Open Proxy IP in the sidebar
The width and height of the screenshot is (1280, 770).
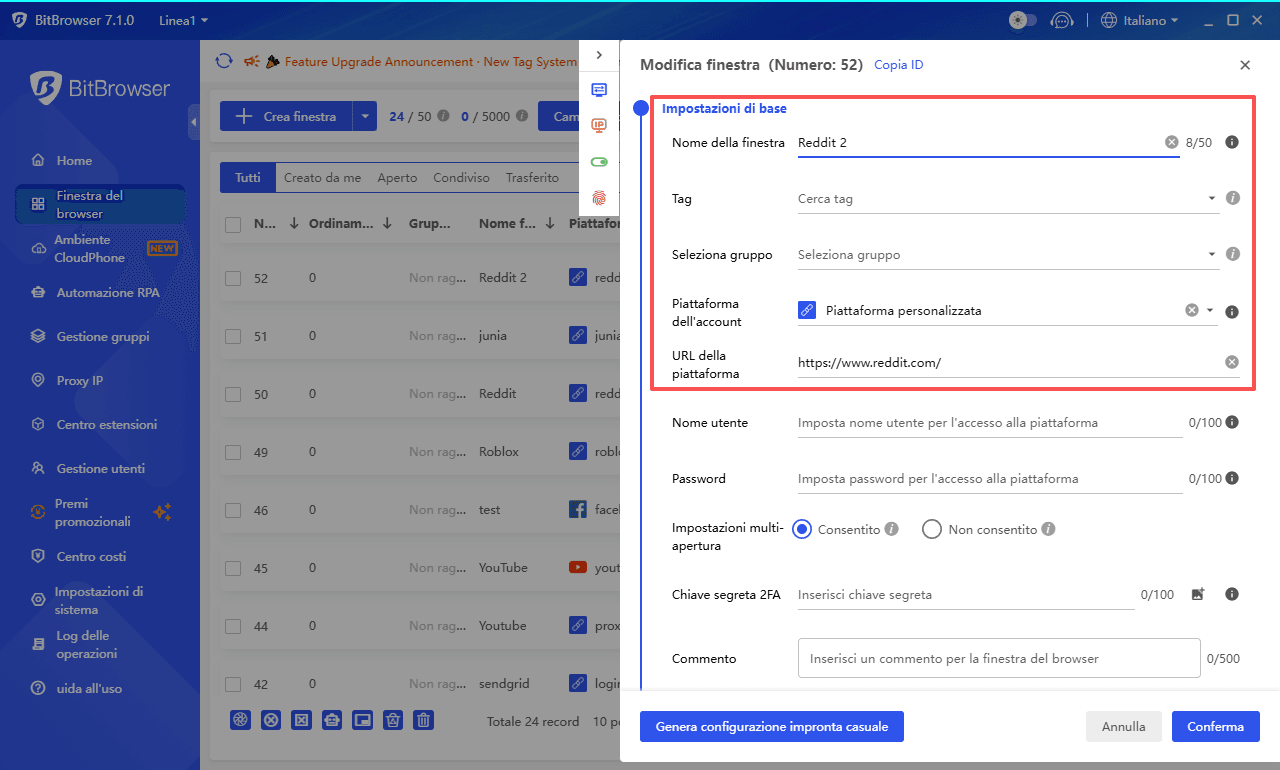[80, 381]
